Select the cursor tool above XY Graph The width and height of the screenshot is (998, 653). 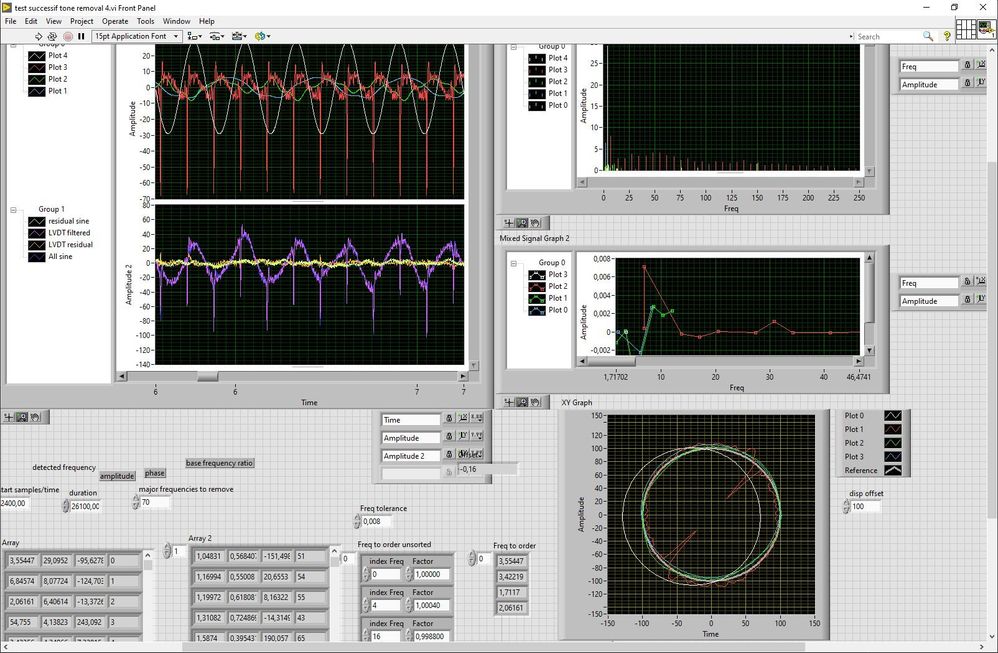[509, 402]
